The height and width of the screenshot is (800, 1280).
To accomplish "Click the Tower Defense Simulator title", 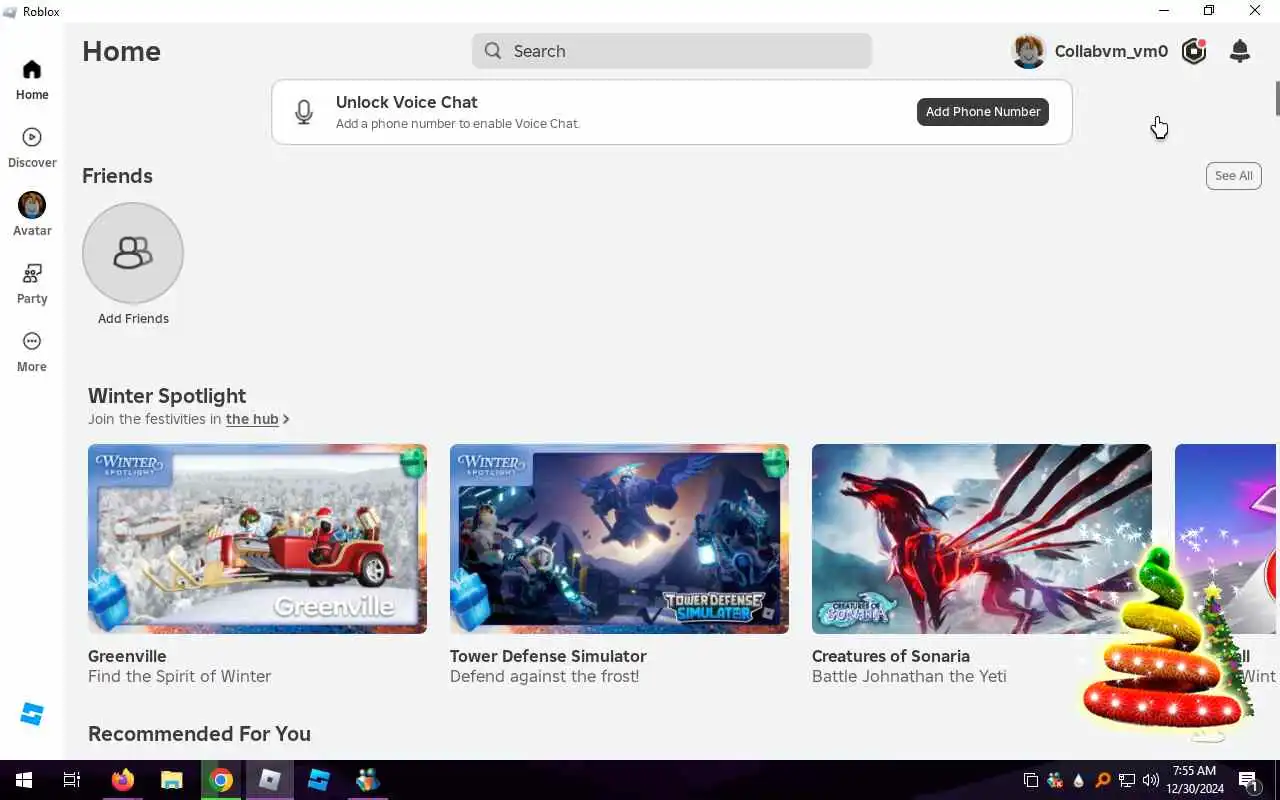I will (x=548, y=656).
